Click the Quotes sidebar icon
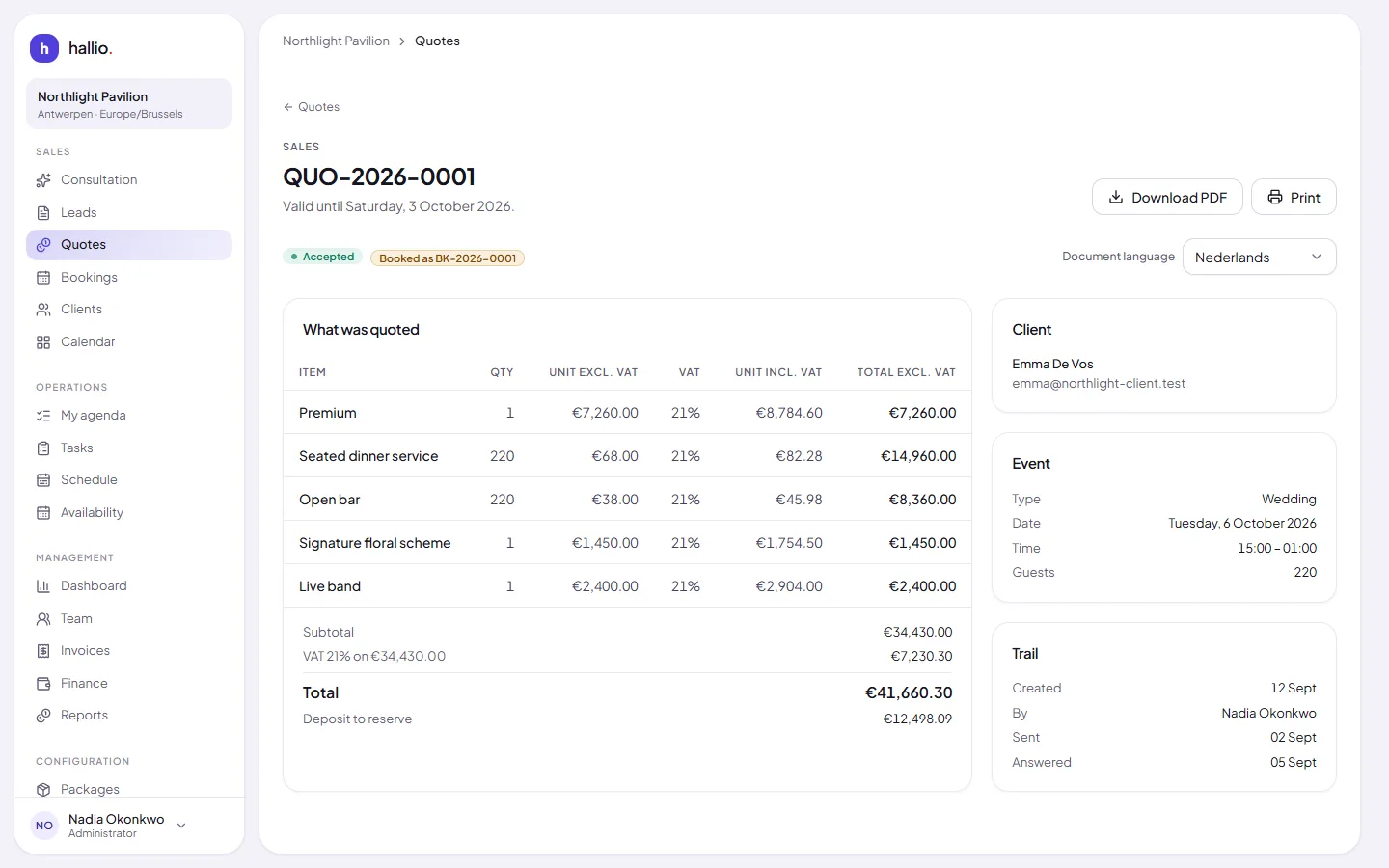Image resolution: width=1389 pixels, height=868 pixels. (43, 245)
